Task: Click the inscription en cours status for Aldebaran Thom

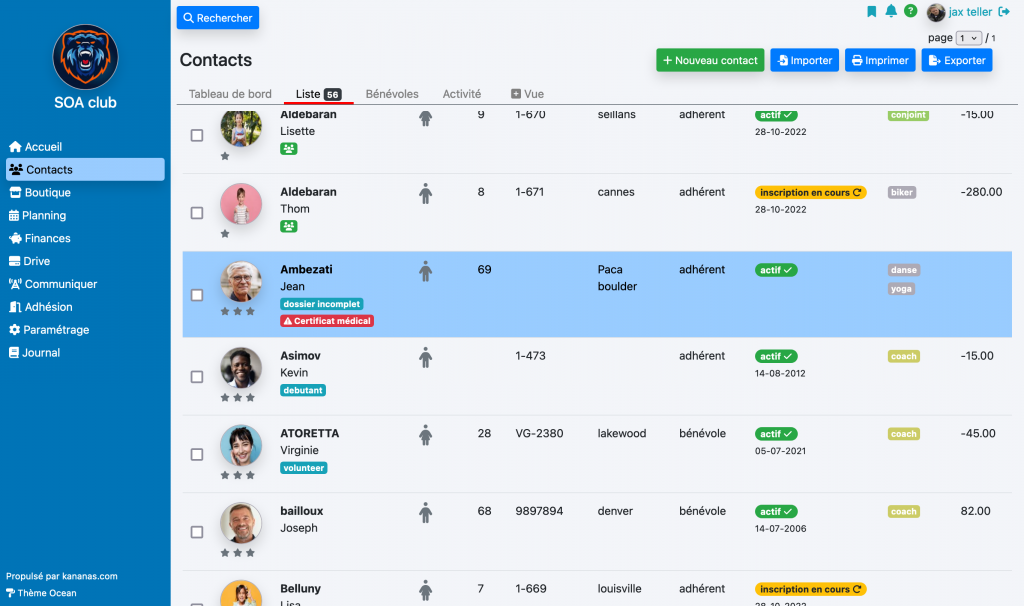Action: coord(810,193)
